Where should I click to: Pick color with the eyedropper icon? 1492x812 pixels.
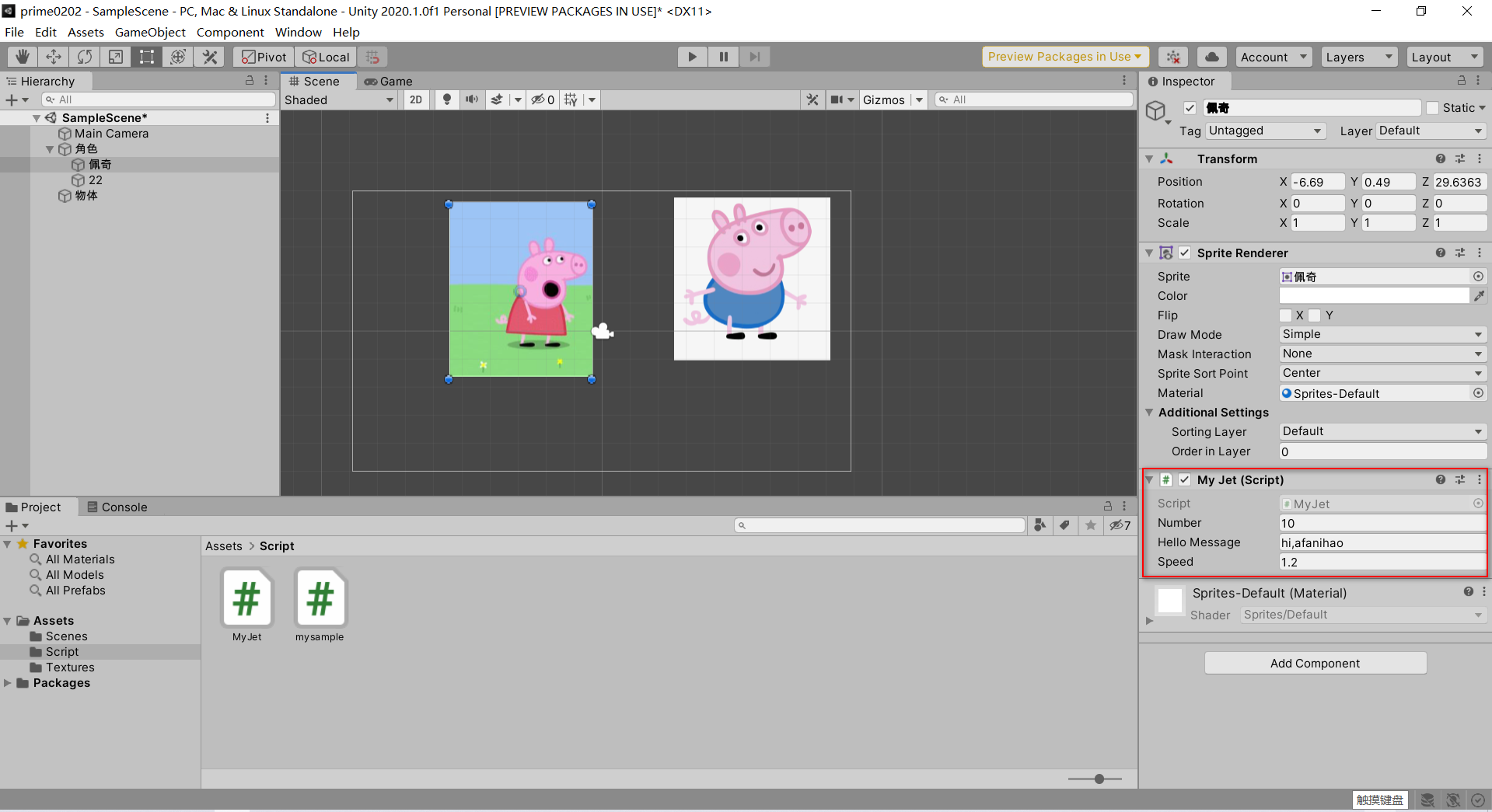point(1479,296)
